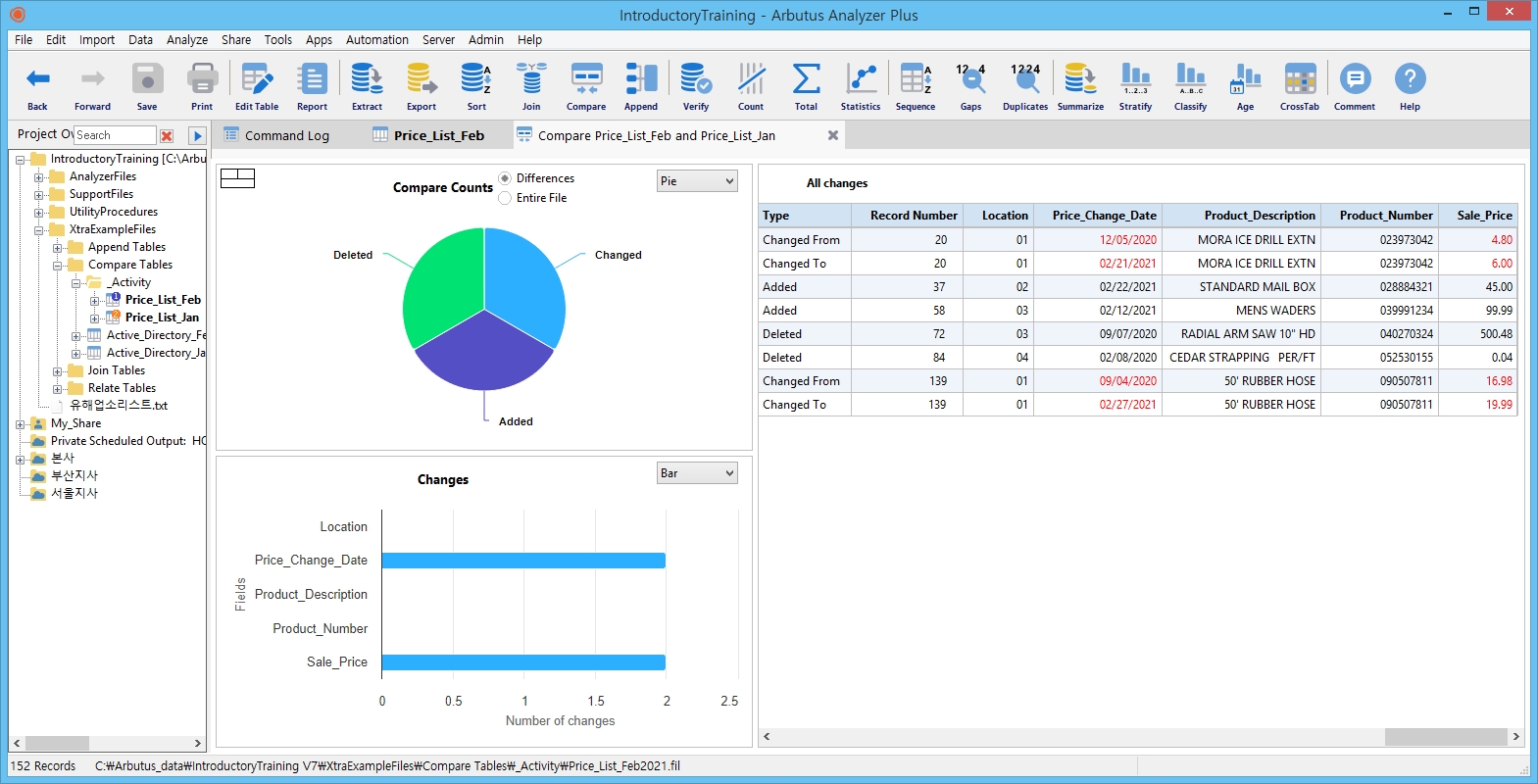Click the Forward arrow icon
The width and height of the screenshot is (1538, 784).
pyautogui.click(x=92, y=78)
